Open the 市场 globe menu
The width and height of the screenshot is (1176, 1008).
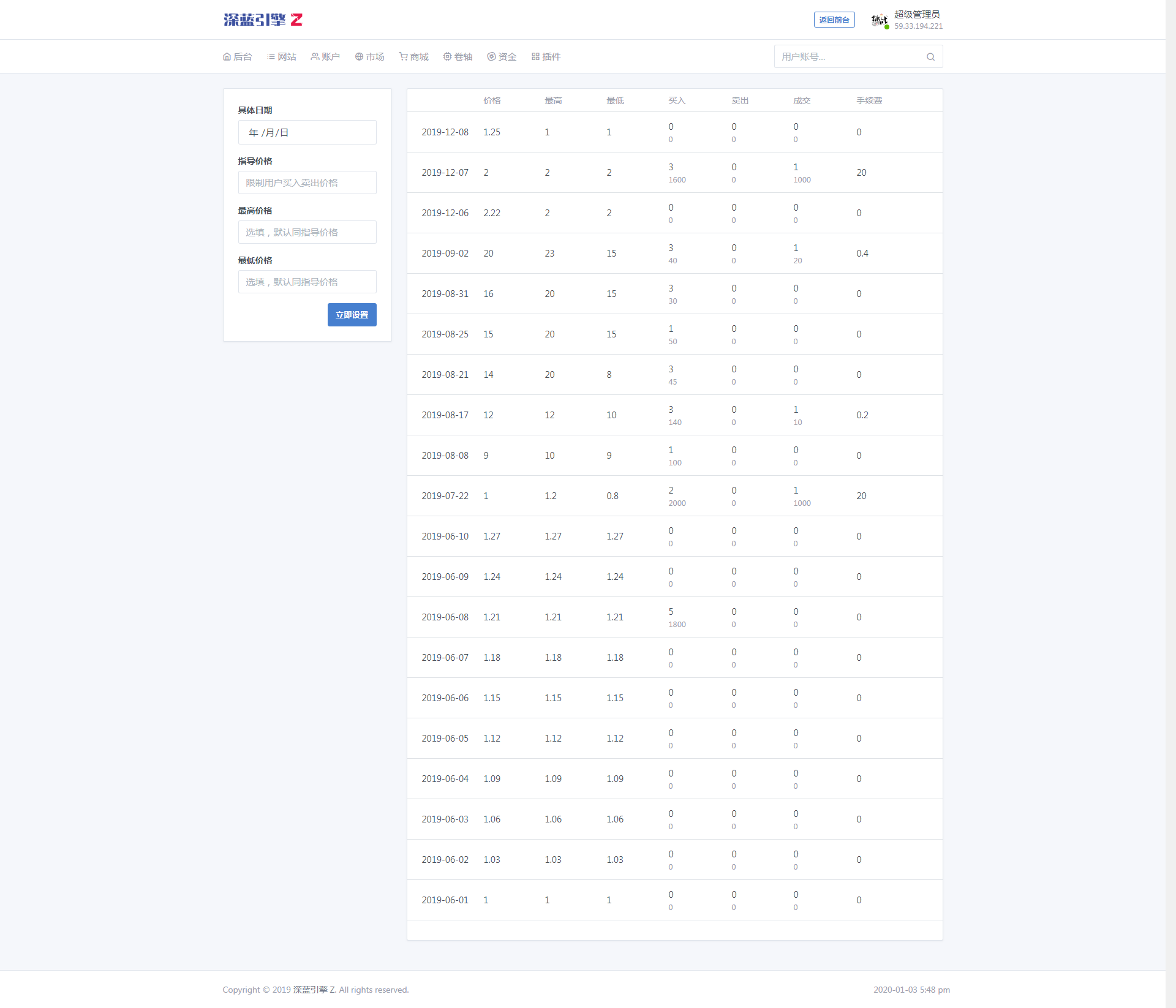(x=359, y=57)
